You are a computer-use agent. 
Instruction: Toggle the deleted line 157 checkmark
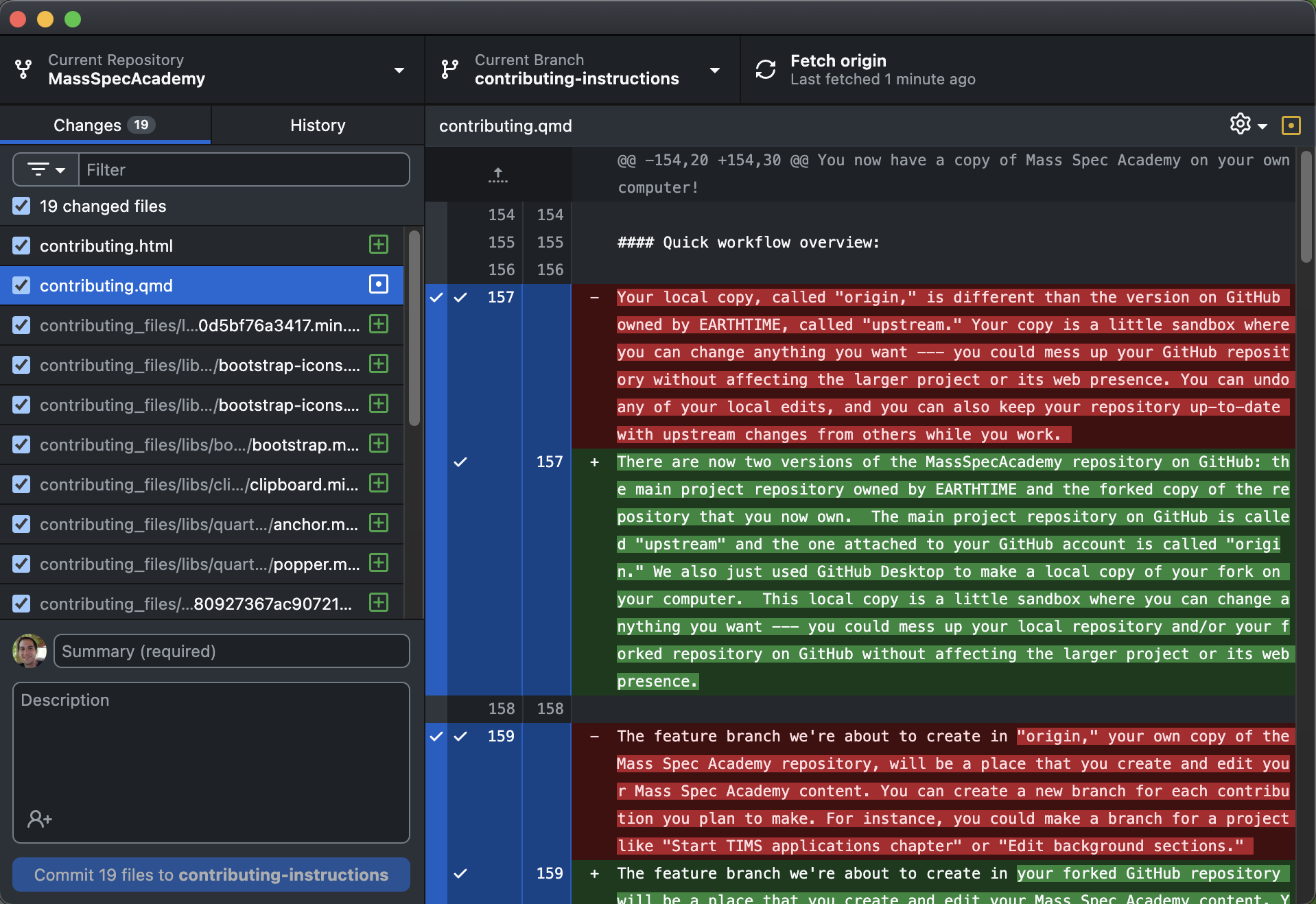[460, 297]
